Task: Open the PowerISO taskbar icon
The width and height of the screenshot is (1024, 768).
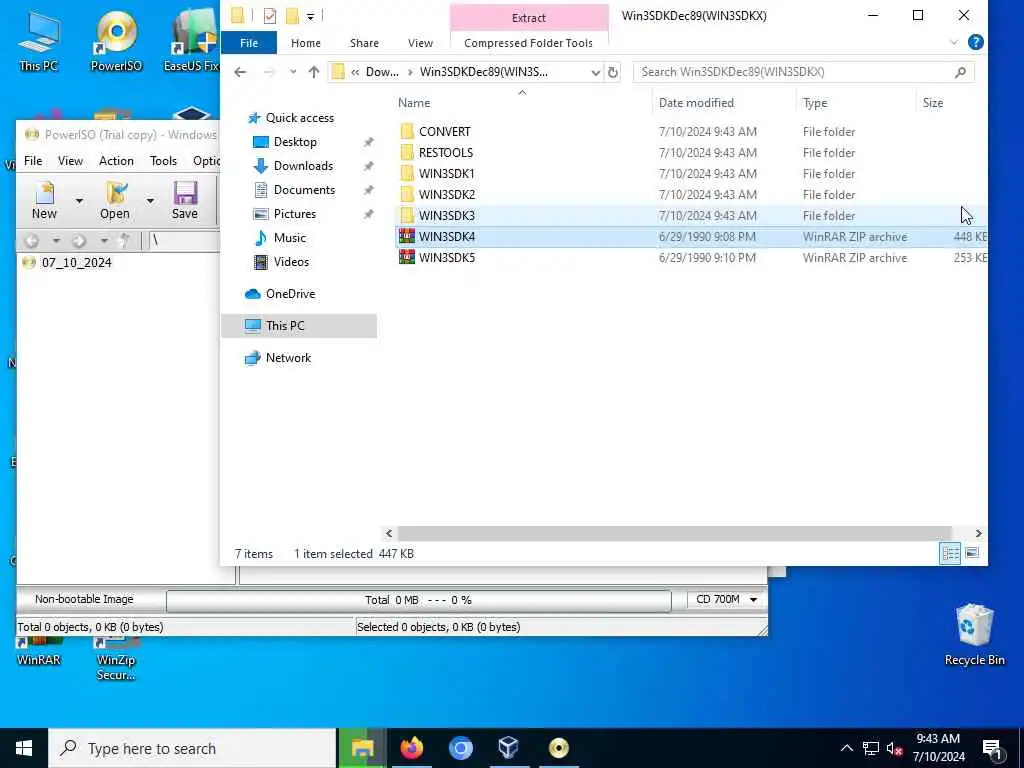Action: pyautogui.click(x=558, y=748)
